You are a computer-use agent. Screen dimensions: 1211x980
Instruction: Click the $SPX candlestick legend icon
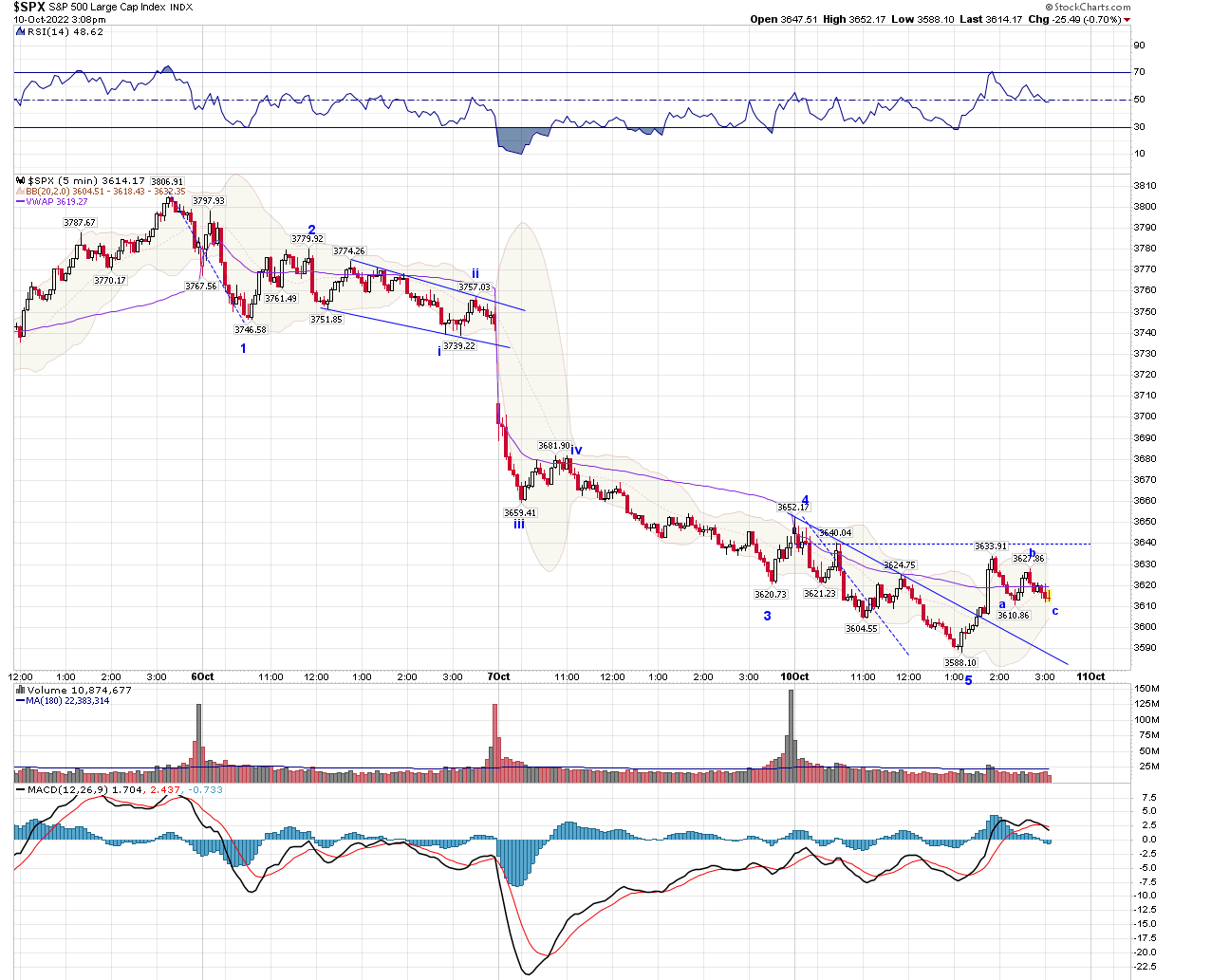[x=20, y=180]
